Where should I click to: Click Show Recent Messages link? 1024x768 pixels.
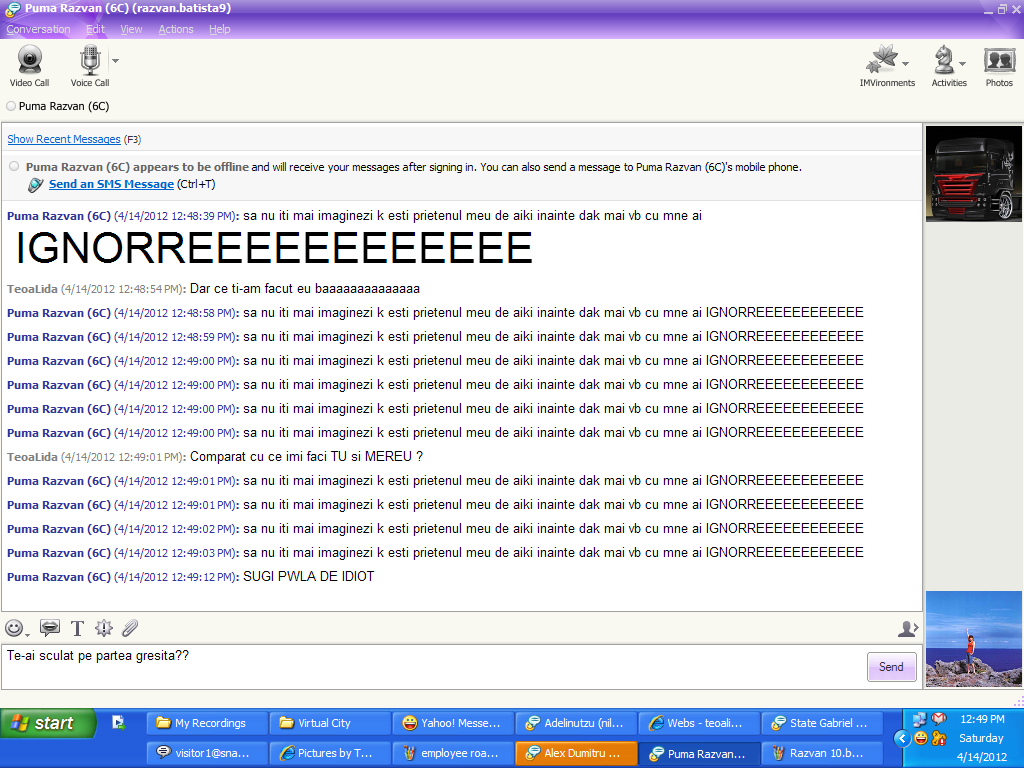tap(63, 139)
